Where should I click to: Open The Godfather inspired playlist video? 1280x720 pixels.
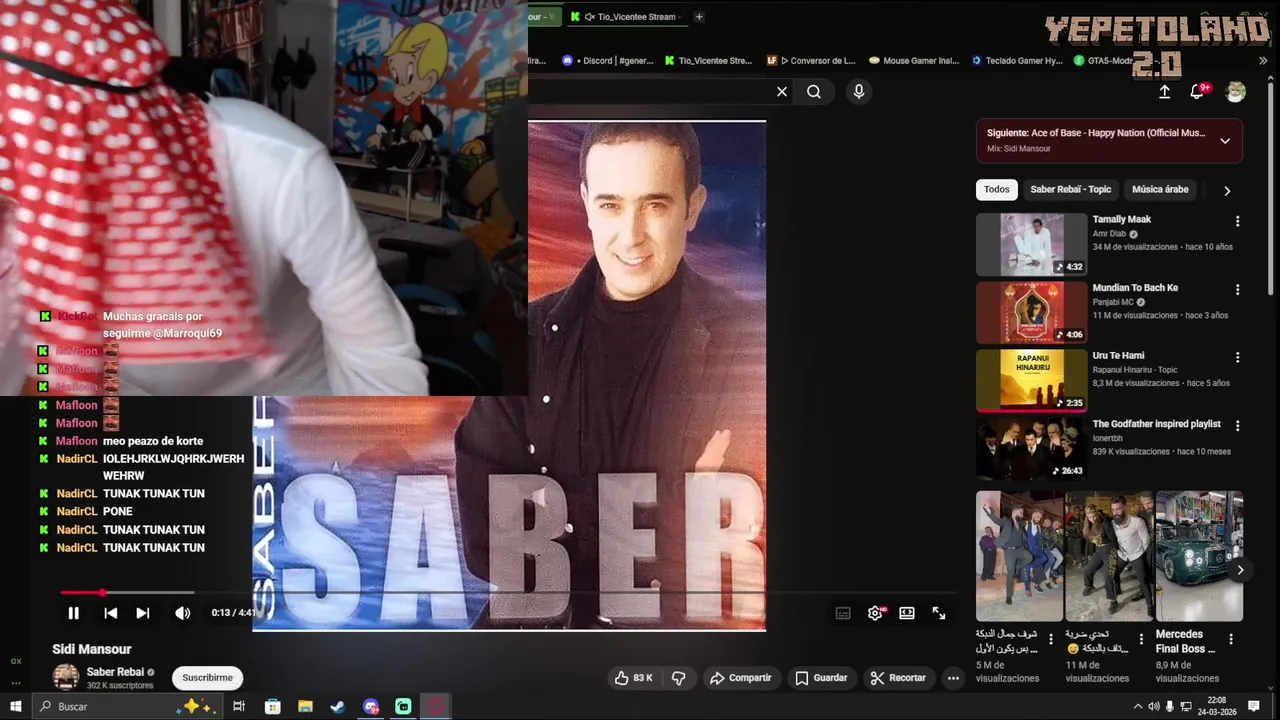(x=1031, y=448)
